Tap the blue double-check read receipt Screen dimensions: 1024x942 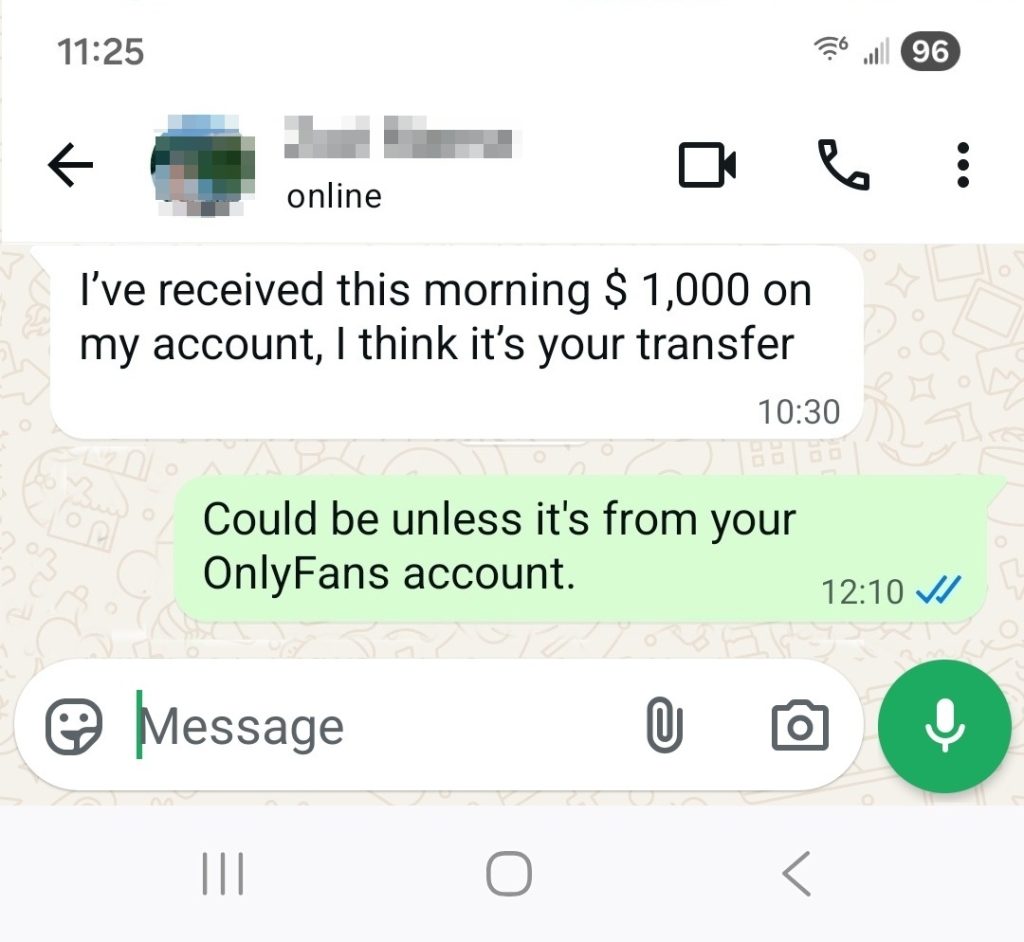point(938,591)
